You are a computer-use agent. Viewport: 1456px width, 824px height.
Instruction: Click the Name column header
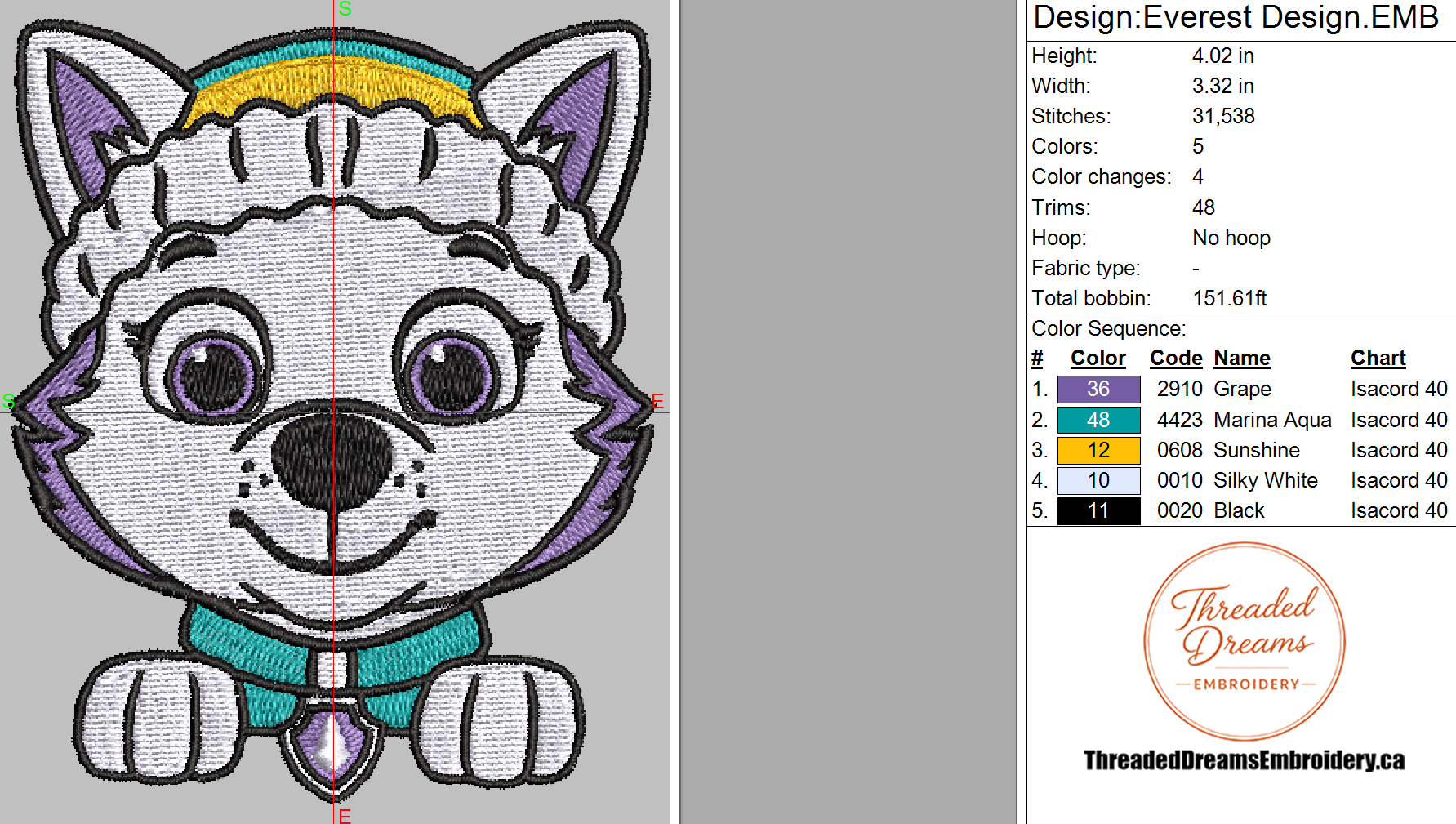click(1242, 358)
